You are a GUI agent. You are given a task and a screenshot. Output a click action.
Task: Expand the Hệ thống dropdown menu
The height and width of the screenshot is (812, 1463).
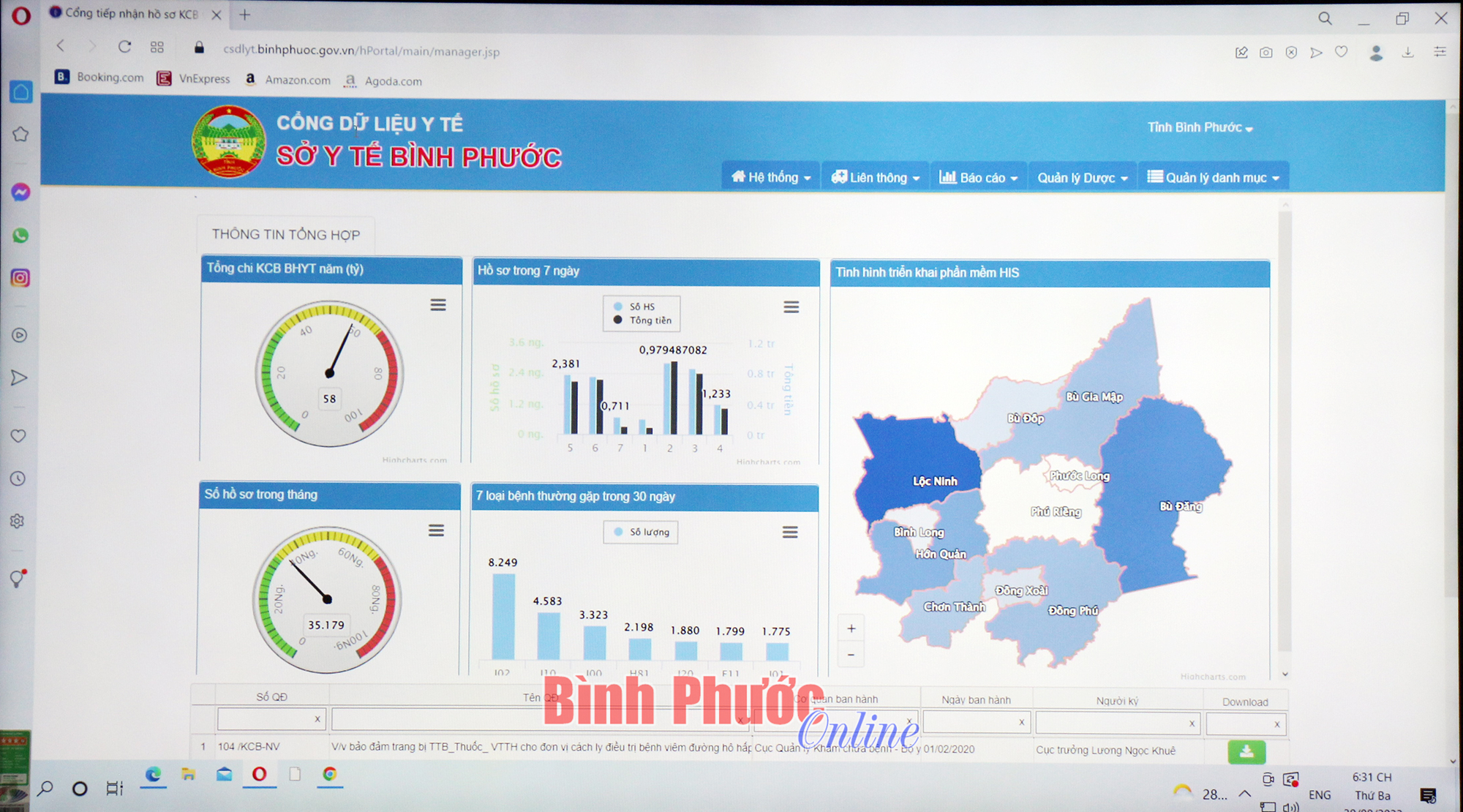(x=771, y=177)
